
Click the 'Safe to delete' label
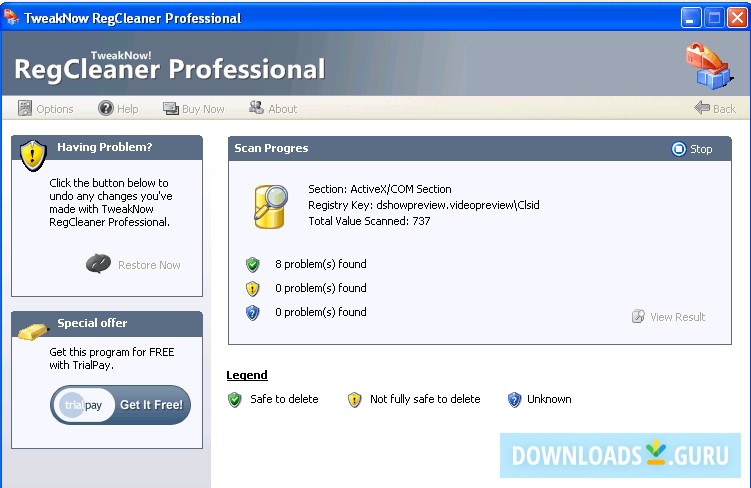point(284,399)
